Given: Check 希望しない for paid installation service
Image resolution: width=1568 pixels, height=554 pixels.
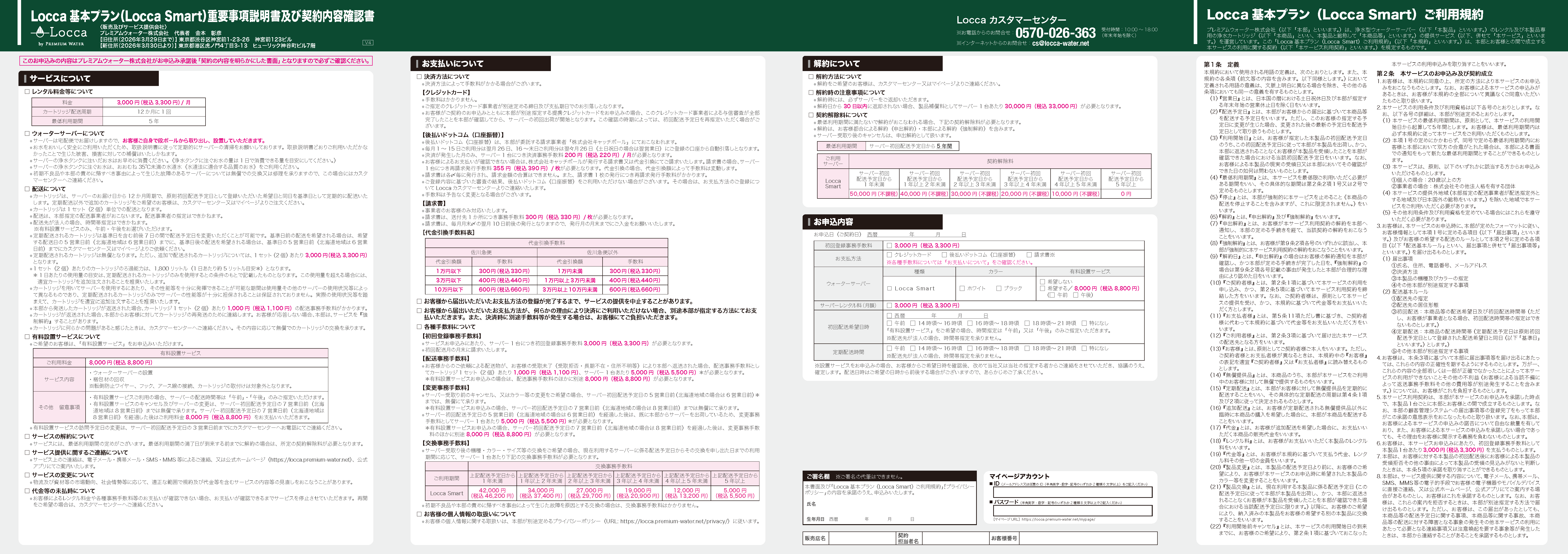Looking at the screenshot, I should [x=1043, y=282].
